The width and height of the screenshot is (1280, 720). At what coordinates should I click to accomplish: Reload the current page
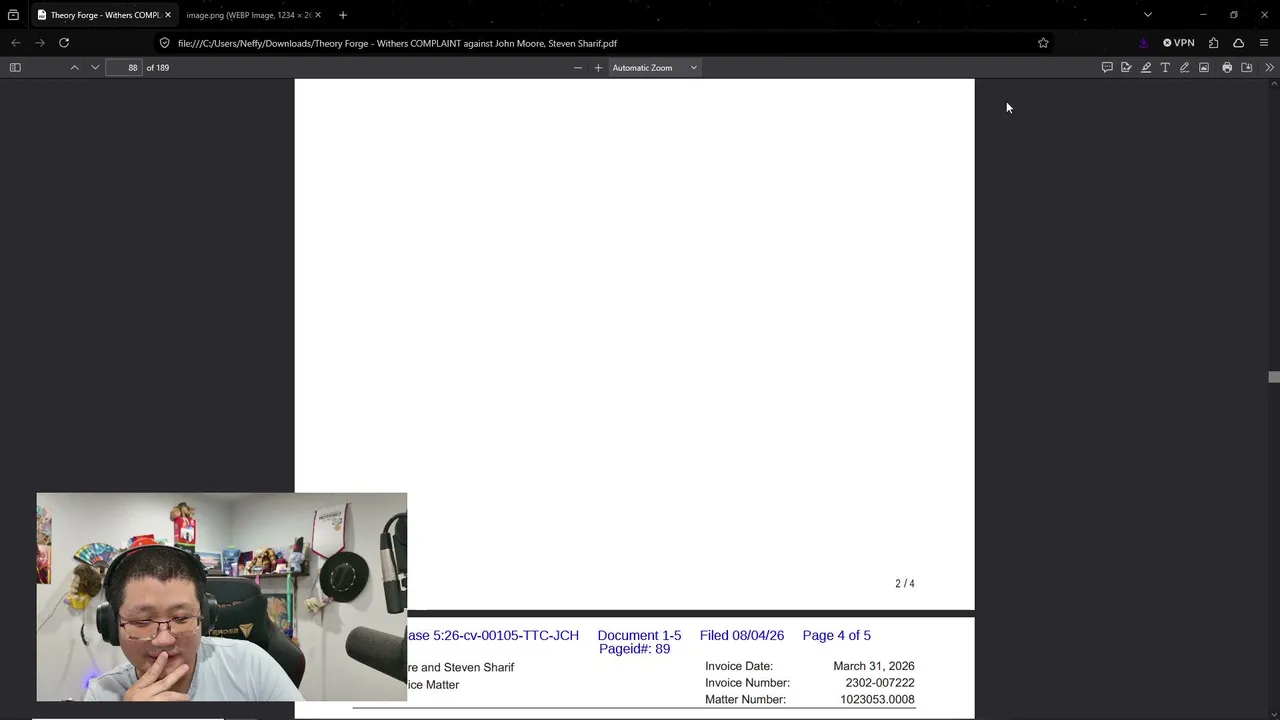pyautogui.click(x=64, y=42)
